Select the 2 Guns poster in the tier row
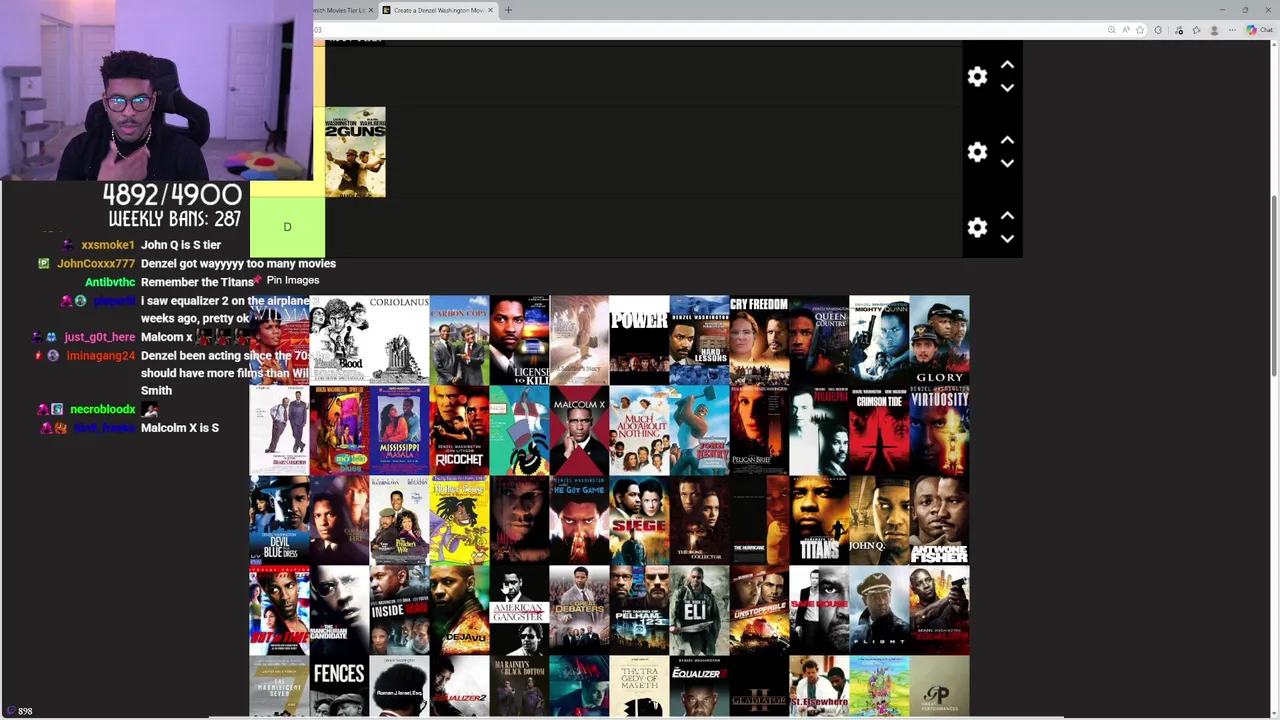The height and width of the screenshot is (720, 1280). pyautogui.click(x=355, y=152)
